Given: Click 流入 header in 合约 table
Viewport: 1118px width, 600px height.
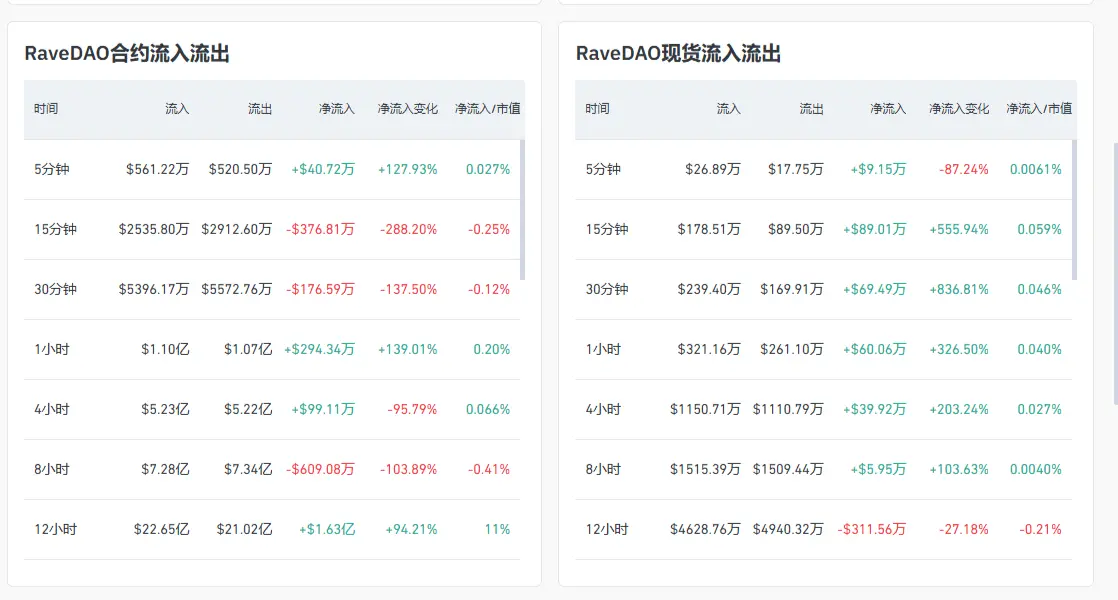Looking at the screenshot, I should click(177, 108).
